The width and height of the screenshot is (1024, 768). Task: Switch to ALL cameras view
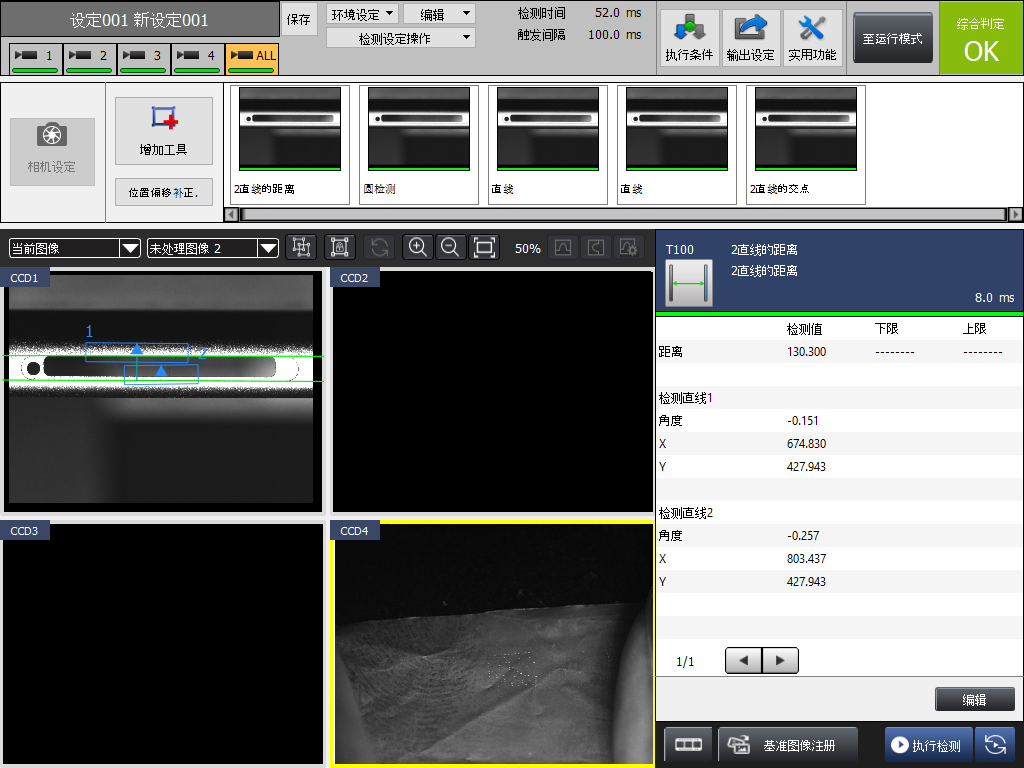point(252,58)
